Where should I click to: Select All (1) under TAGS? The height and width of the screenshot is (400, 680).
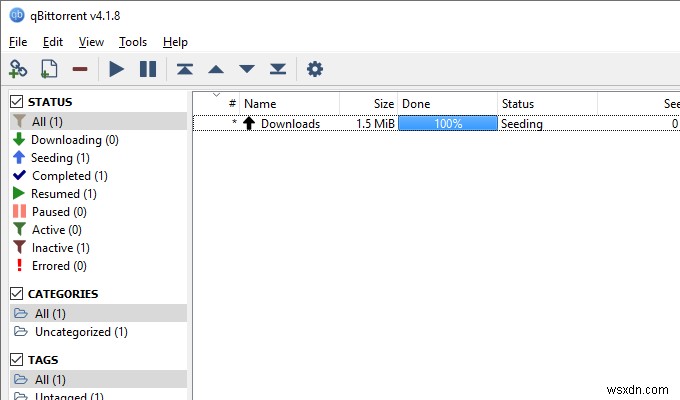98,379
